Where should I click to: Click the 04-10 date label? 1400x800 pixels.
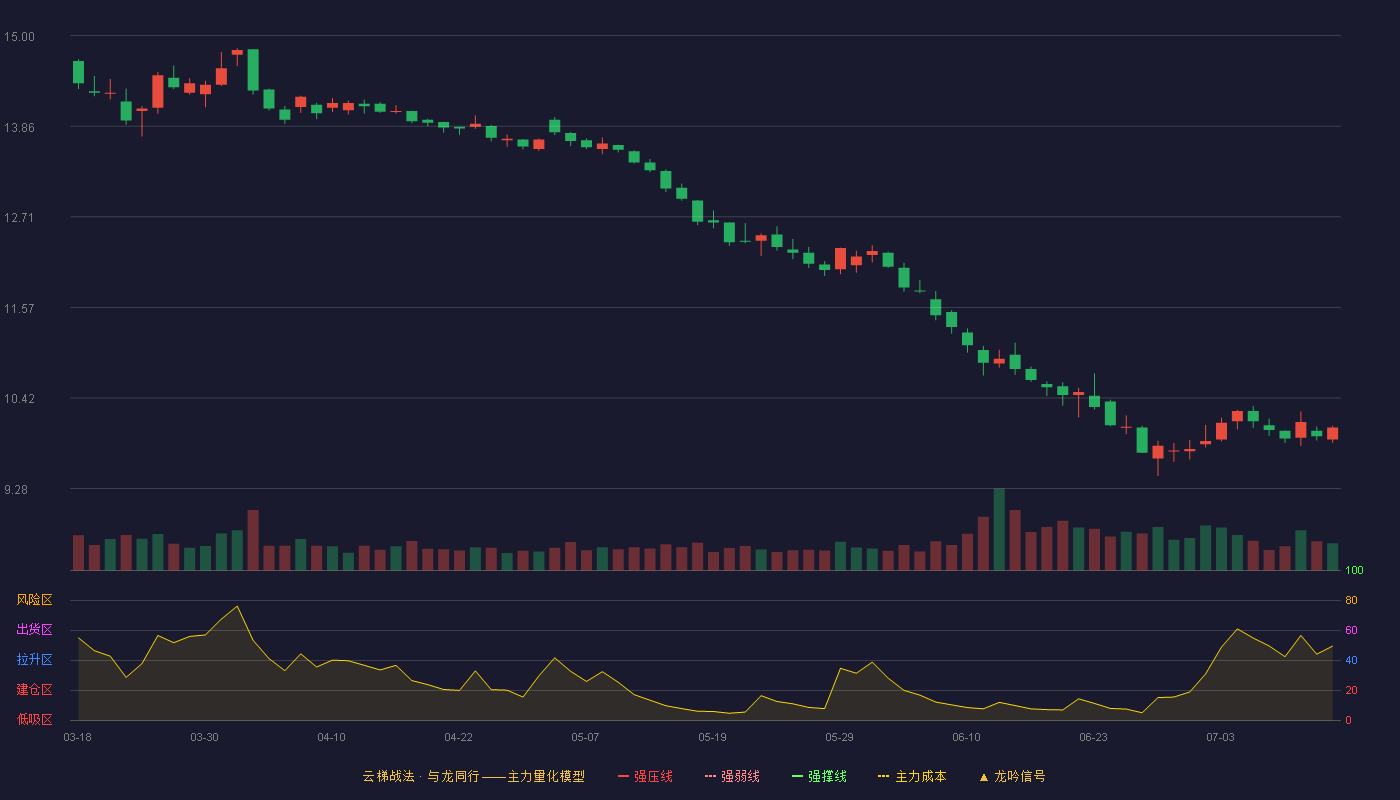[x=331, y=737]
